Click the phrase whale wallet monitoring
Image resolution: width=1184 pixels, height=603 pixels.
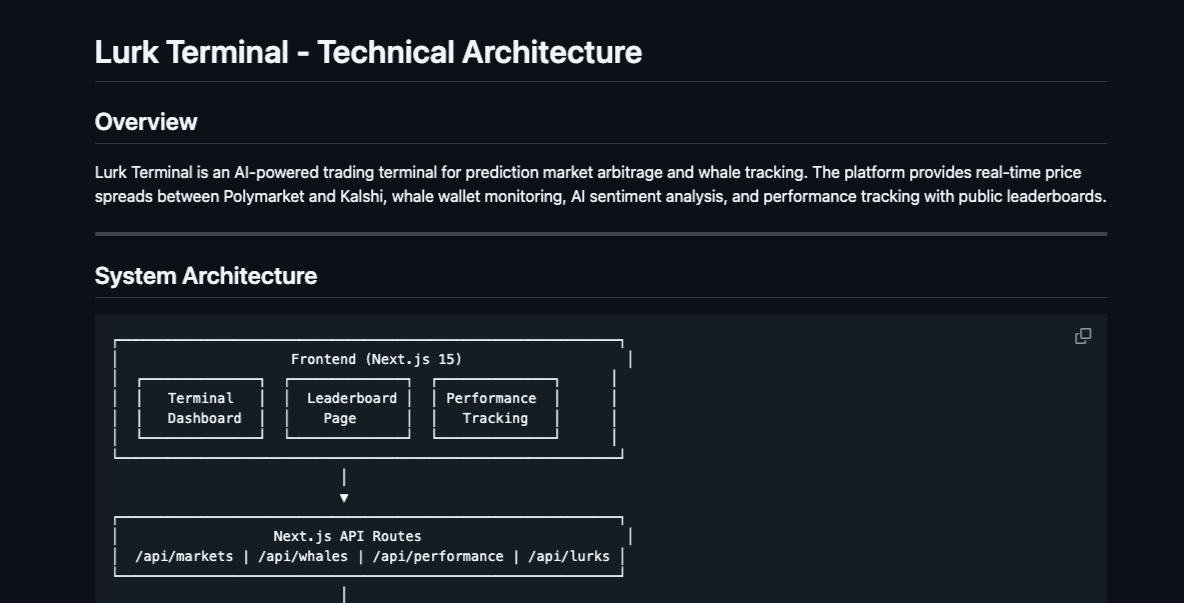pyautogui.click(x=476, y=197)
